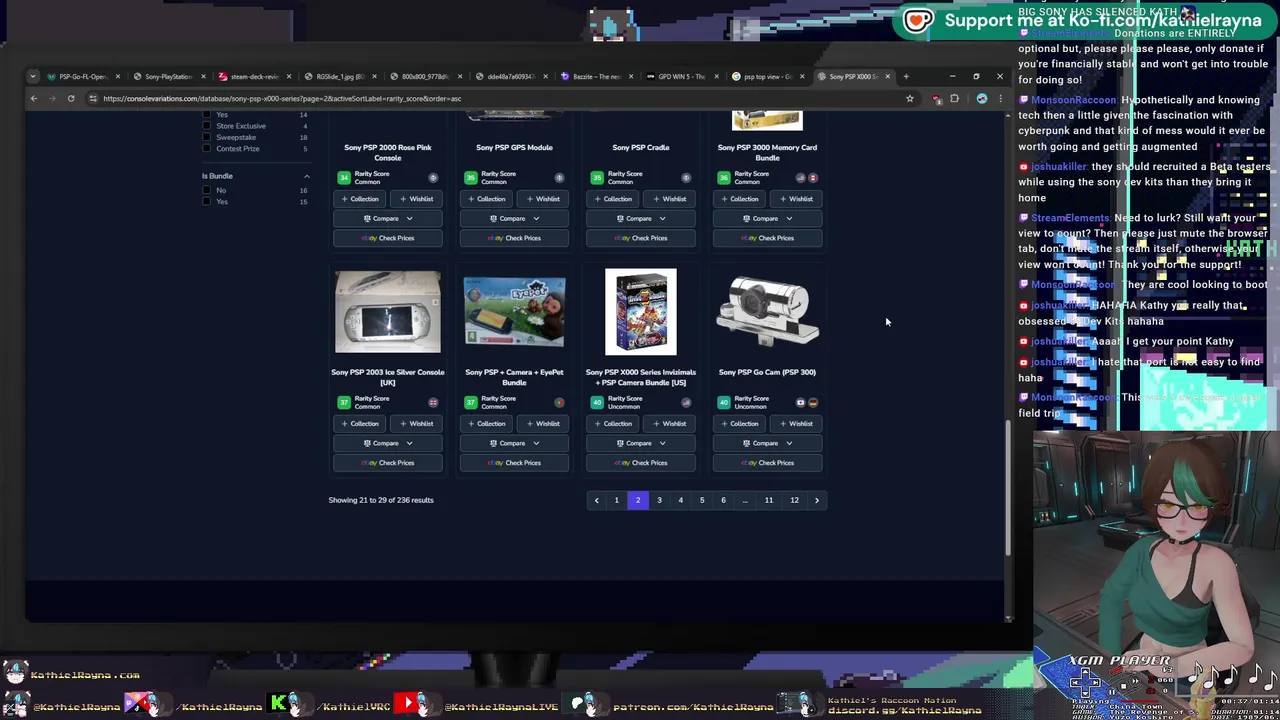
Task: Switch to the psp top view Google tab
Action: tap(766, 76)
